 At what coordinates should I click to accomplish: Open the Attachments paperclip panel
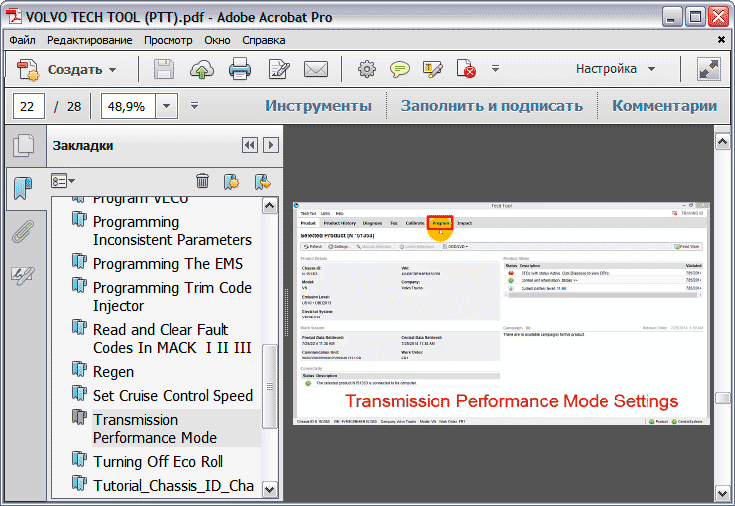pyautogui.click(x=22, y=232)
